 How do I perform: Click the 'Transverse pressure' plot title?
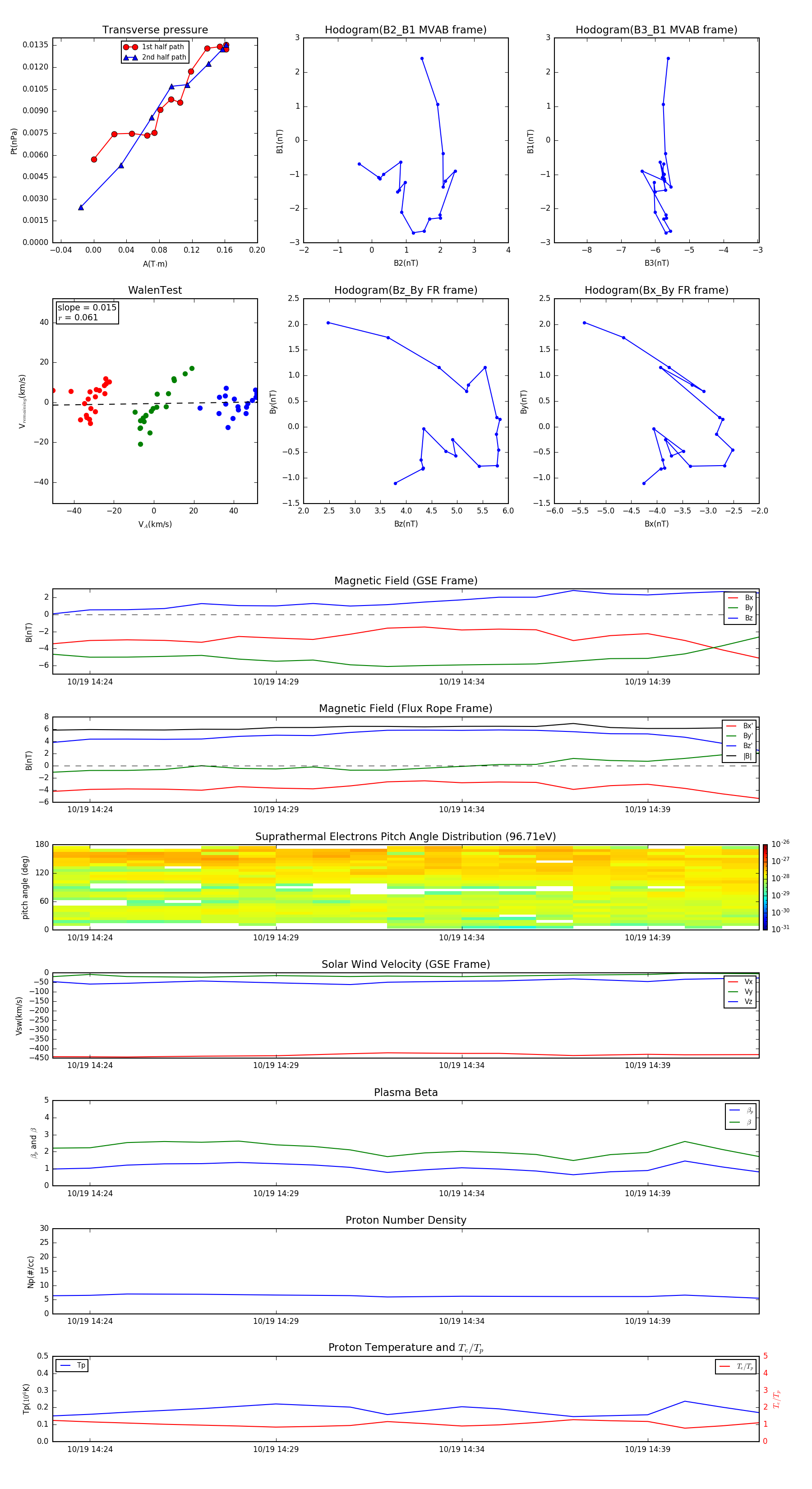(x=155, y=29)
